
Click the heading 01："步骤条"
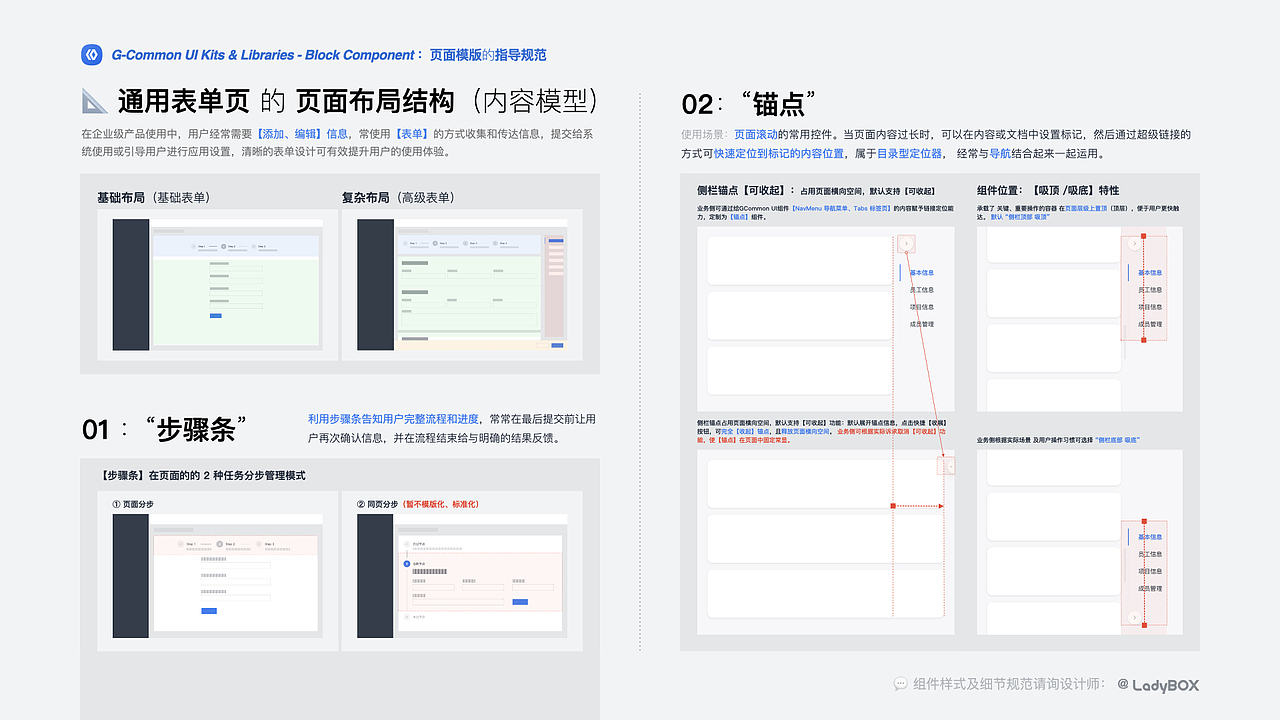pyautogui.click(x=164, y=429)
